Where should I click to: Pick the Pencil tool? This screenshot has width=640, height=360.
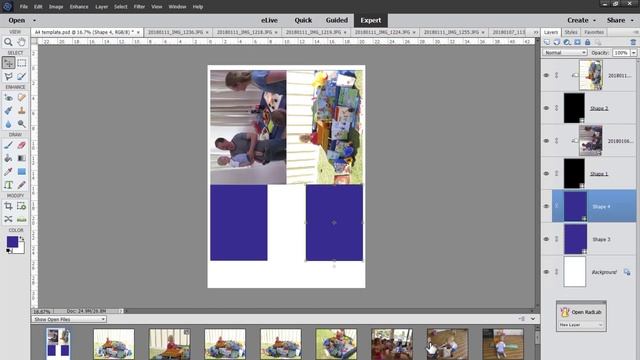point(22,185)
